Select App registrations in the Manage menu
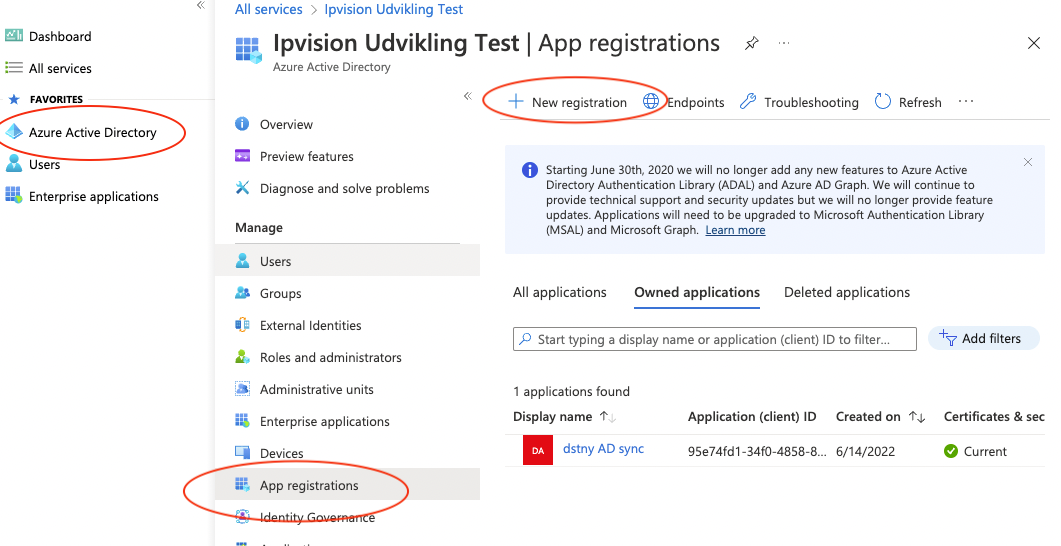Screen dimensions: 1061x546 click(x=347, y=485)
